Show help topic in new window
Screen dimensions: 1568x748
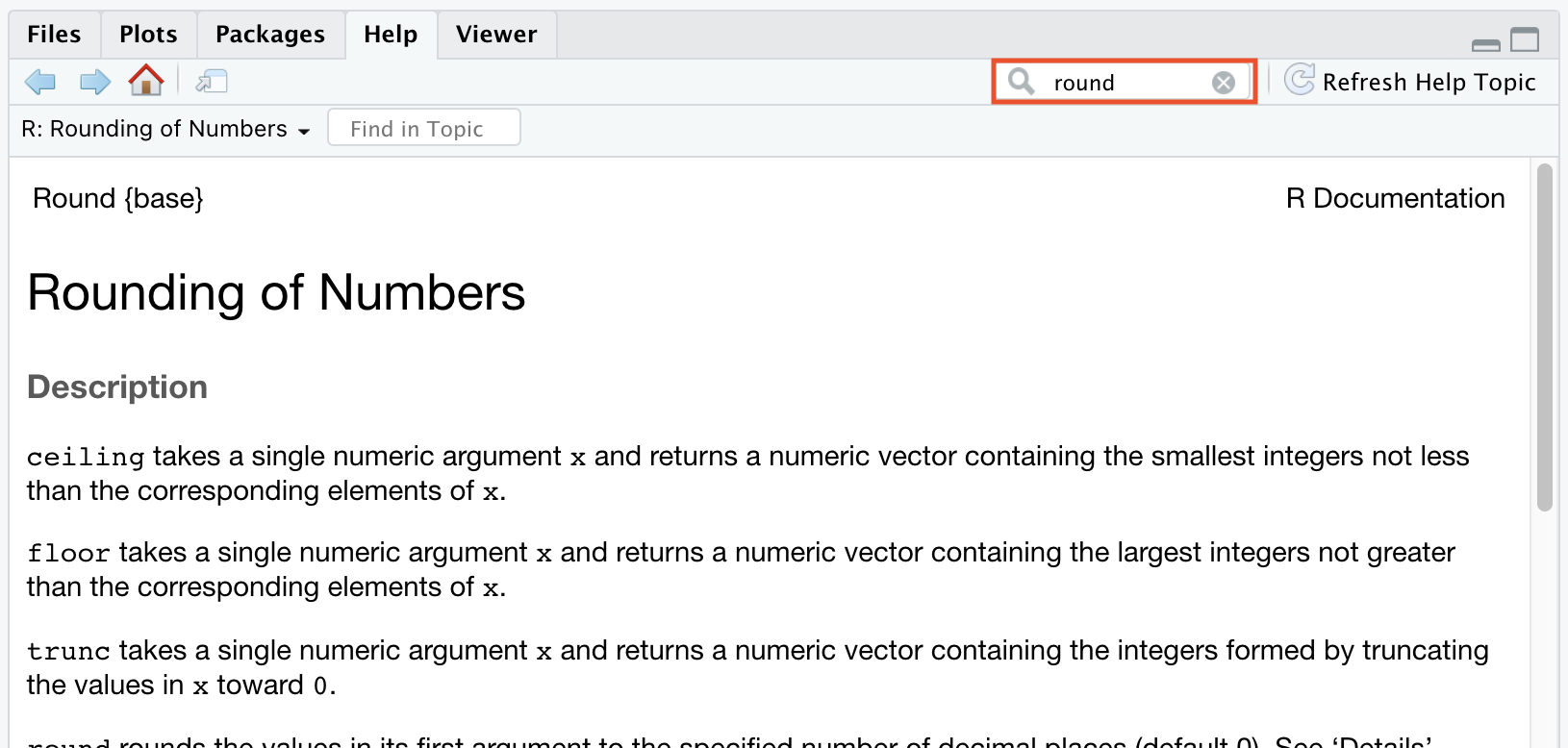pos(212,82)
